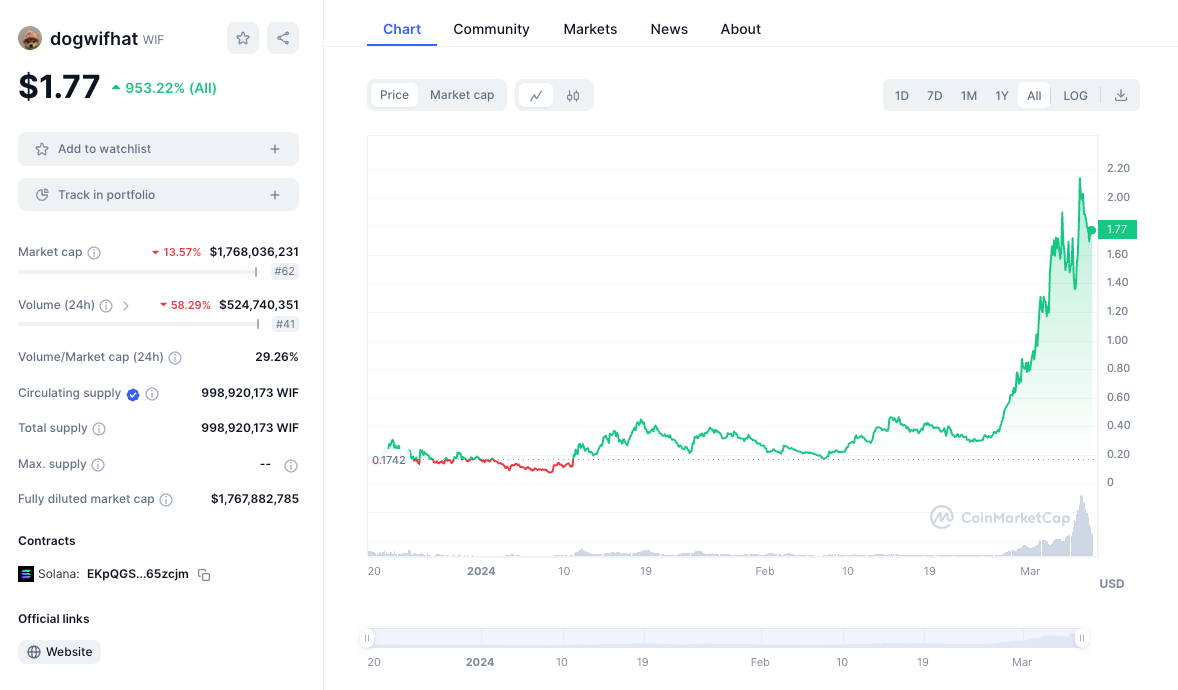Open the News tab

click(x=669, y=29)
